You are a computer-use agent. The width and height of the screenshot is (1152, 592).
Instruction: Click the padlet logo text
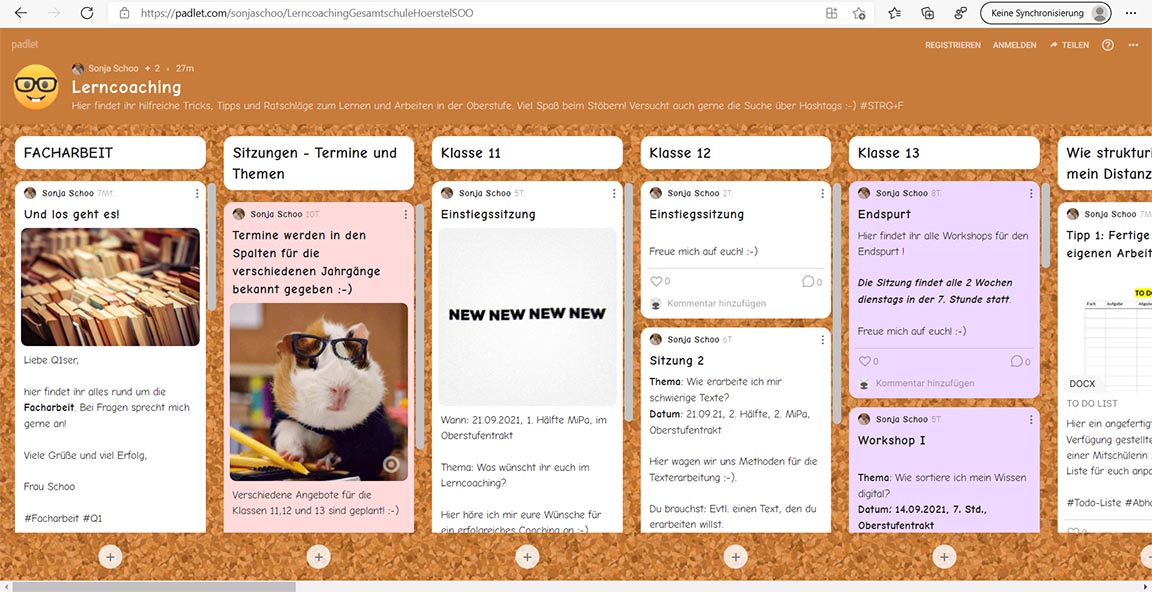pyautogui.click(x=25, y=44)
